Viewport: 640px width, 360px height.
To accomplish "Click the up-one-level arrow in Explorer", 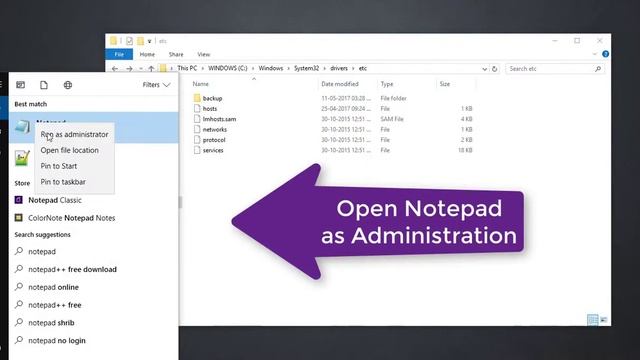I will [x=151, y=69].
